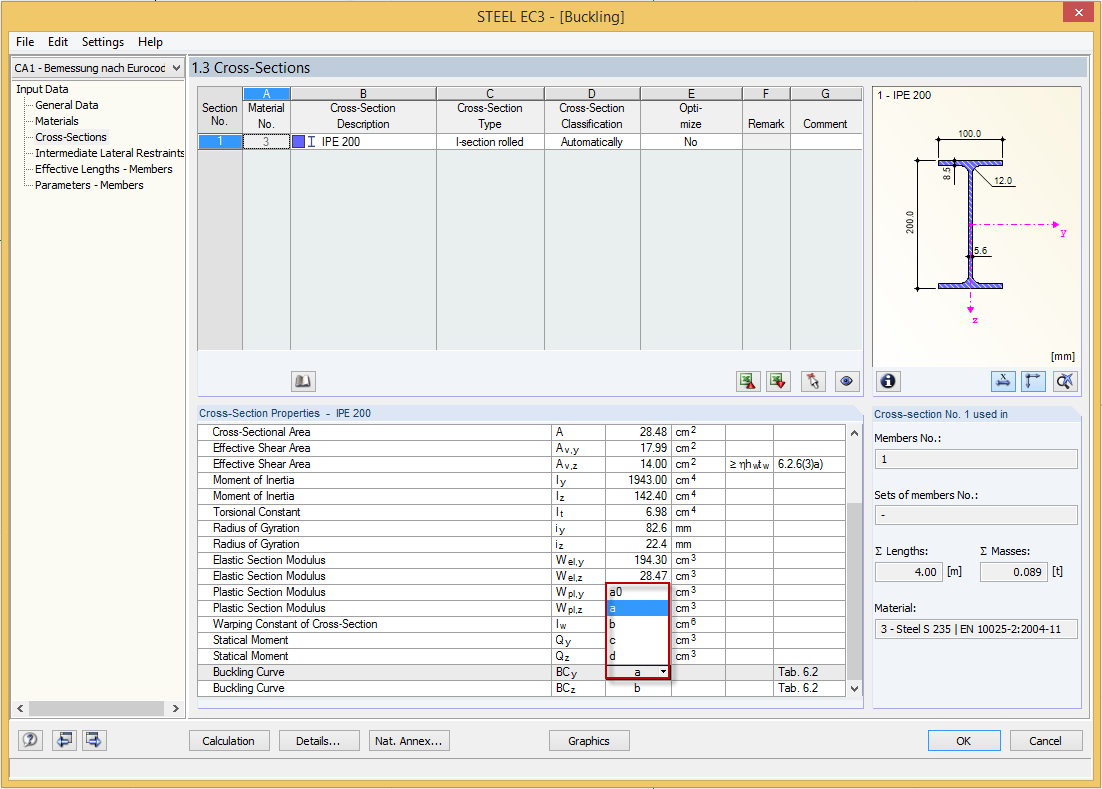Open the Help menu

(150, 42)
